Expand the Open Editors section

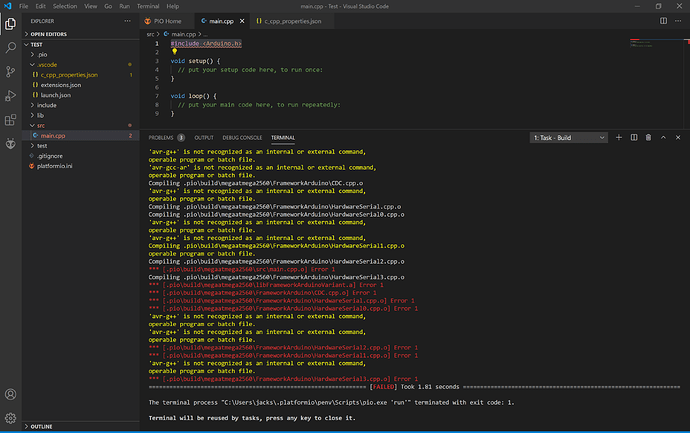click(x=81, y=34)
